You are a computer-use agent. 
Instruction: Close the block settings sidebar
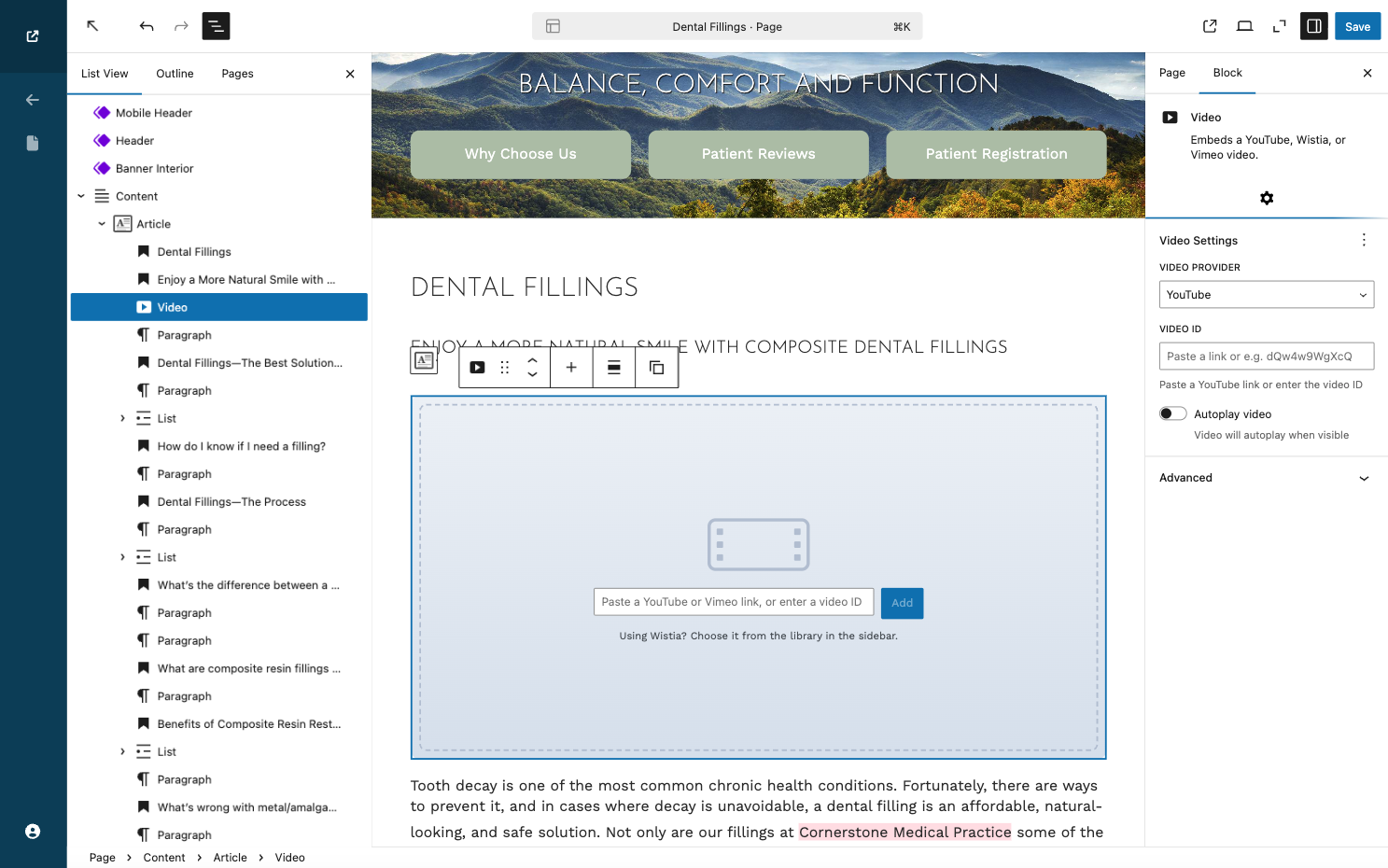pyautogui.click(x=1367, y=73)
